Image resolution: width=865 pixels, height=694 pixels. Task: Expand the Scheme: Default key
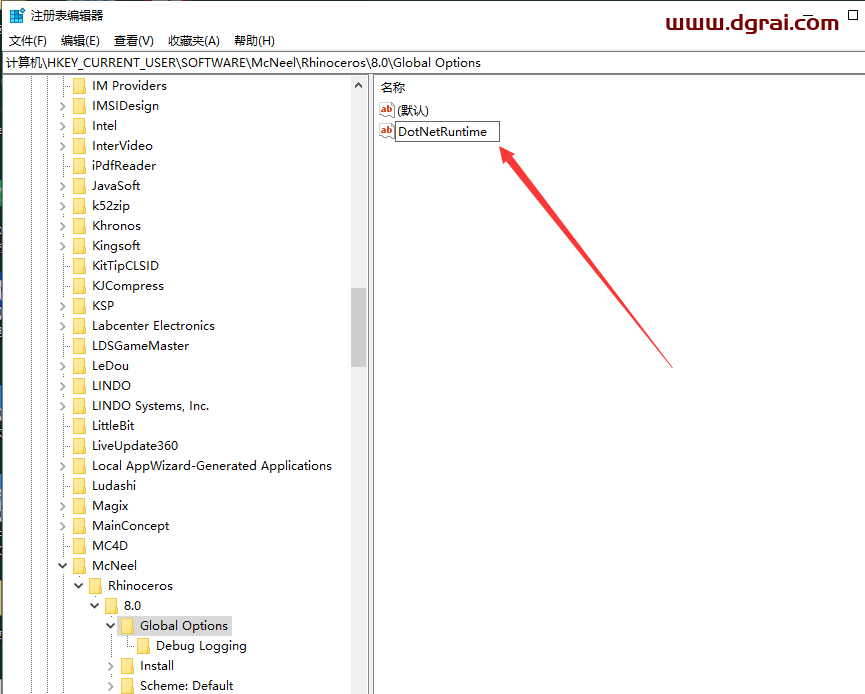(110, 686)
